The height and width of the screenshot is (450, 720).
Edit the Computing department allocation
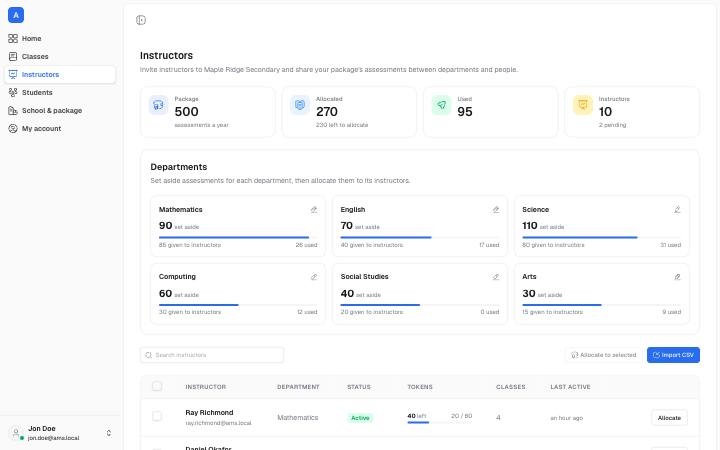click(314, 277)
